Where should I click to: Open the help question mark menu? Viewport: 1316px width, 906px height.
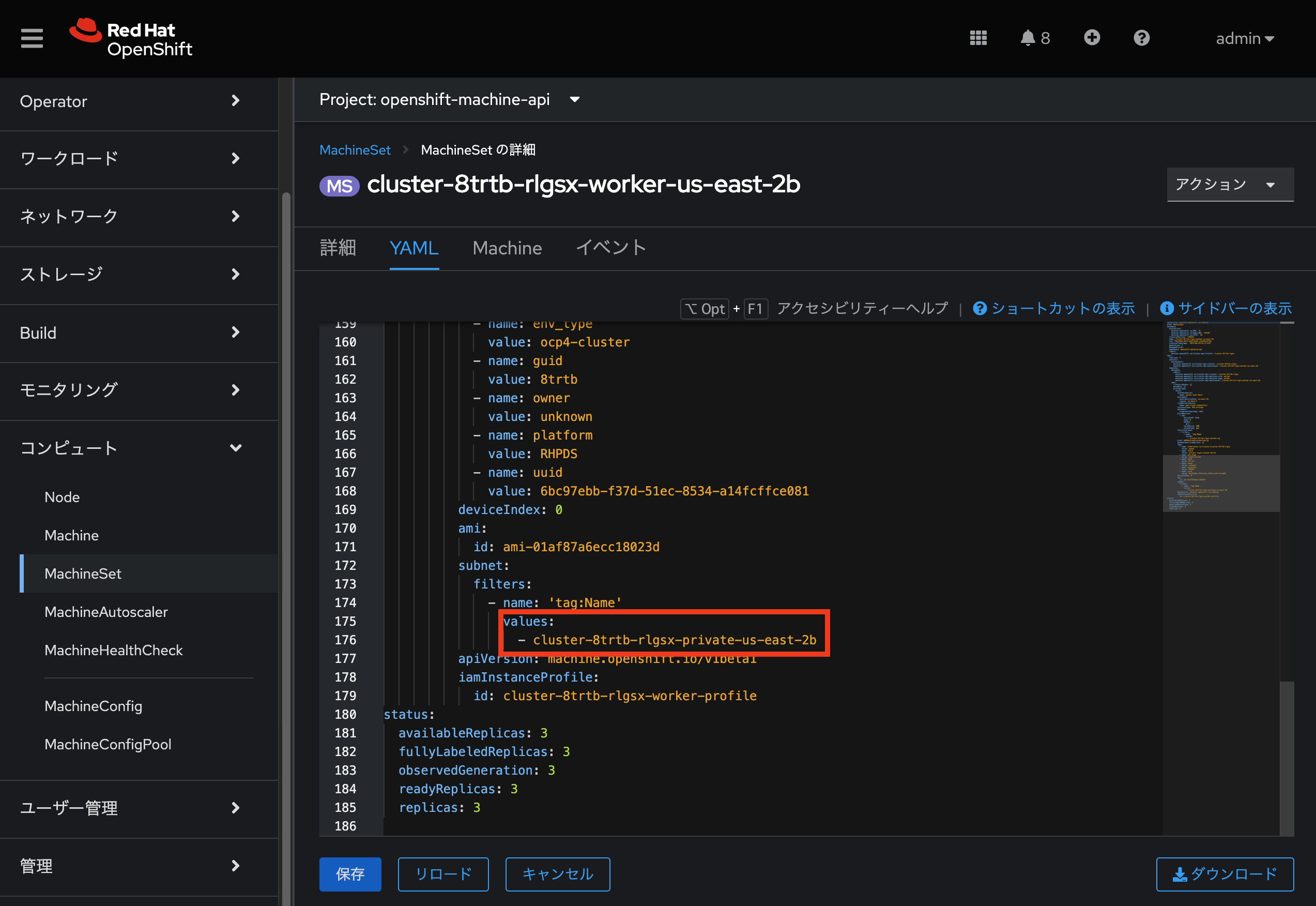tap(1141, 38)
